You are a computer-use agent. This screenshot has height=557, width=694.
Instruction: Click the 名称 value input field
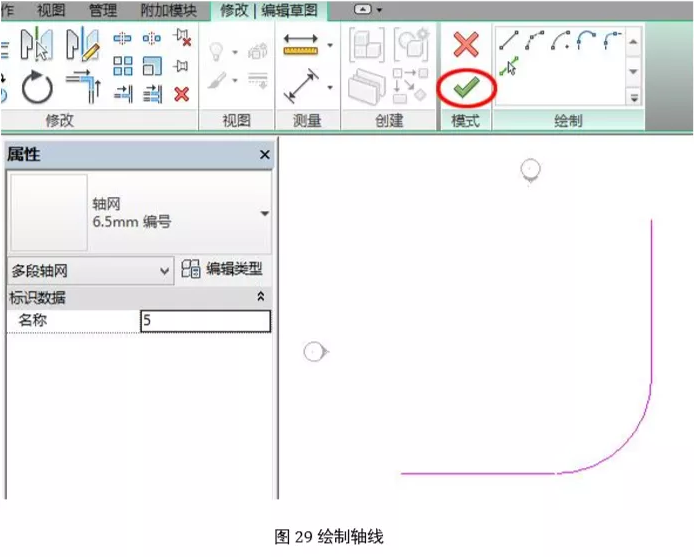(204, 321)
